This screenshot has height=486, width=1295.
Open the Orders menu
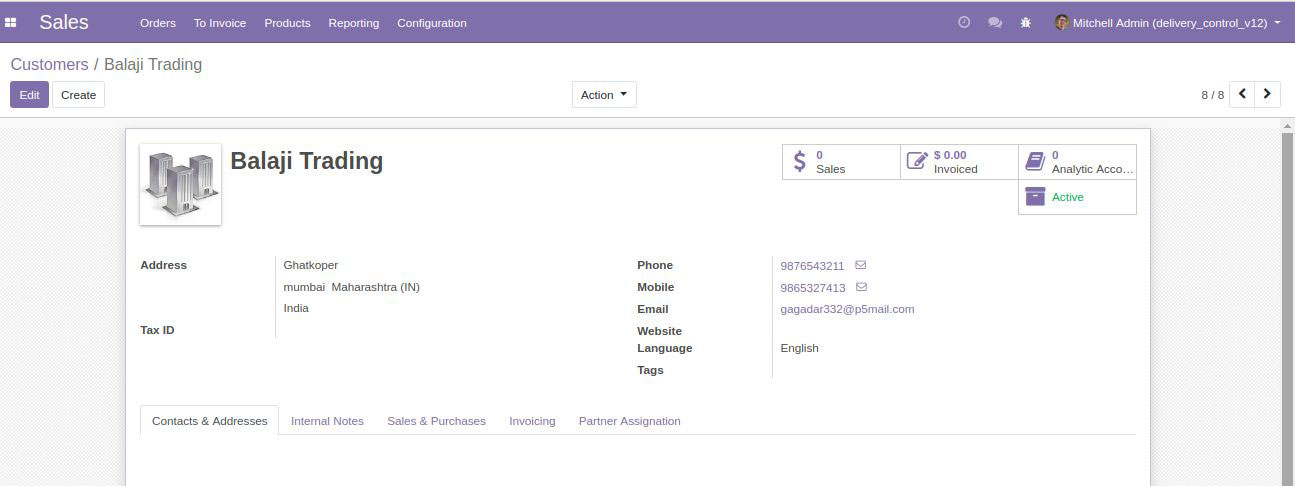pos(158,23)
